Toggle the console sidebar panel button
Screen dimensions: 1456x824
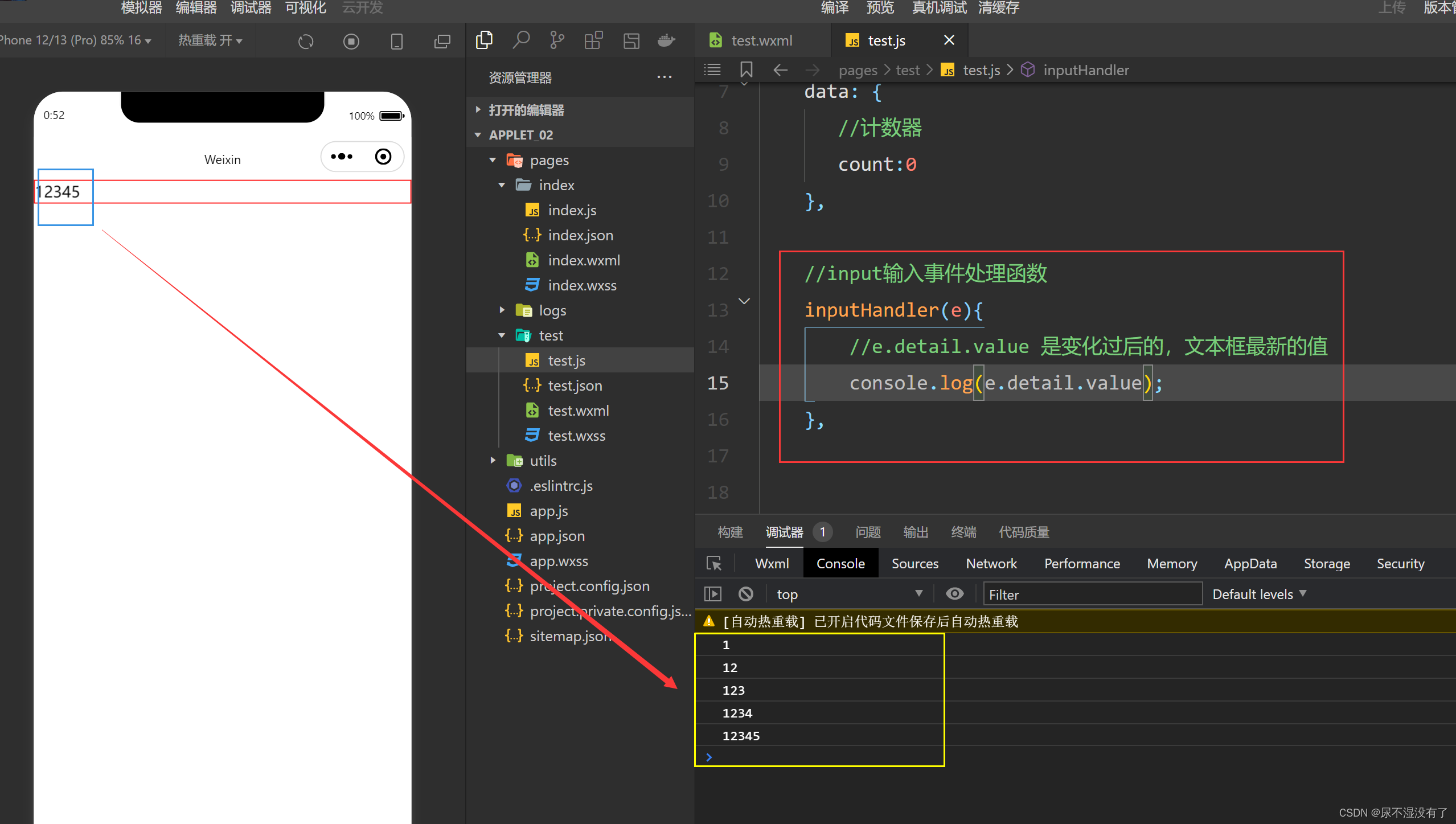pos(712,594)
